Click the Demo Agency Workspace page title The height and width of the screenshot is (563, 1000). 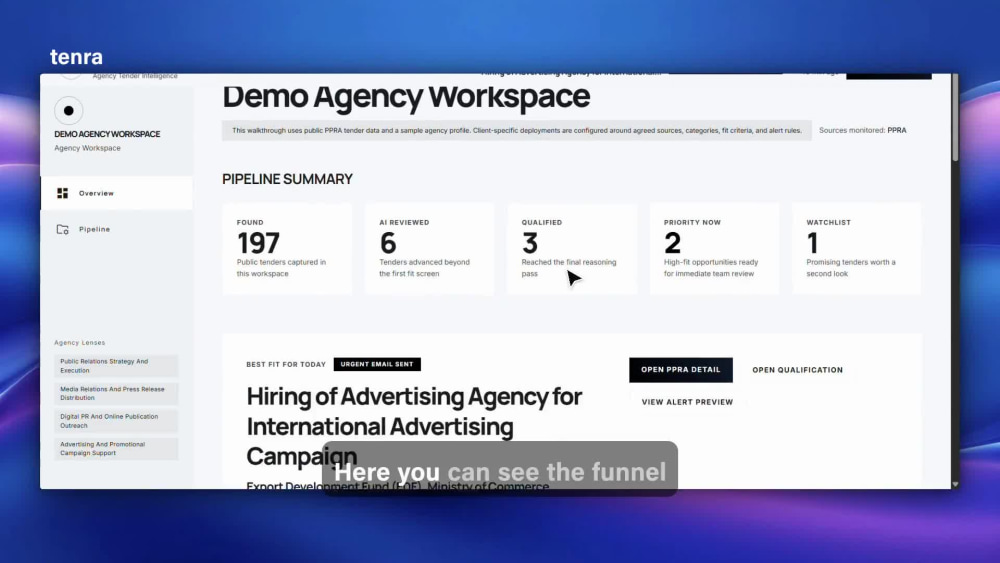pos(406,96)
